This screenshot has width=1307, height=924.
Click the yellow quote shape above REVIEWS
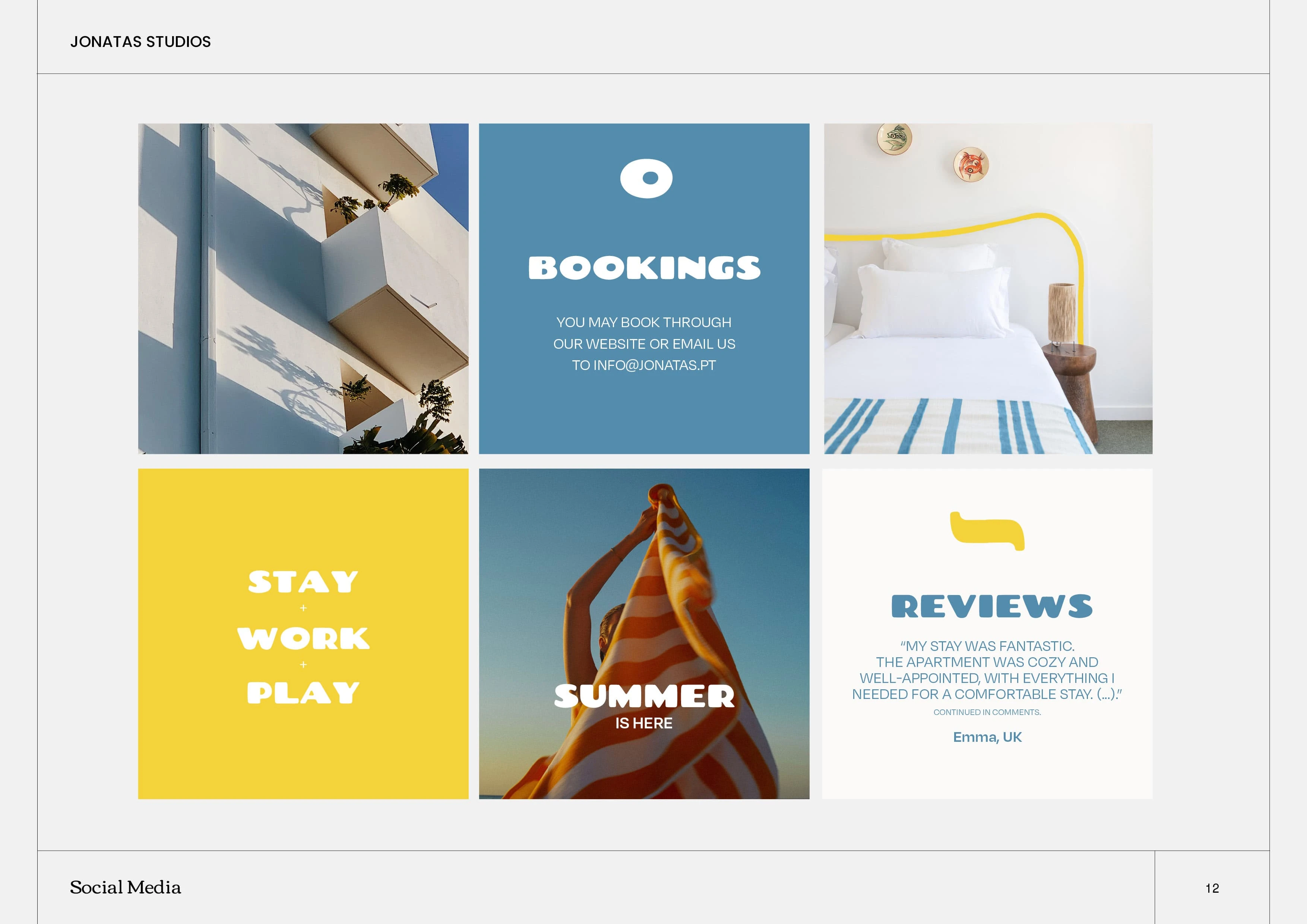click(x=987, y=531)
